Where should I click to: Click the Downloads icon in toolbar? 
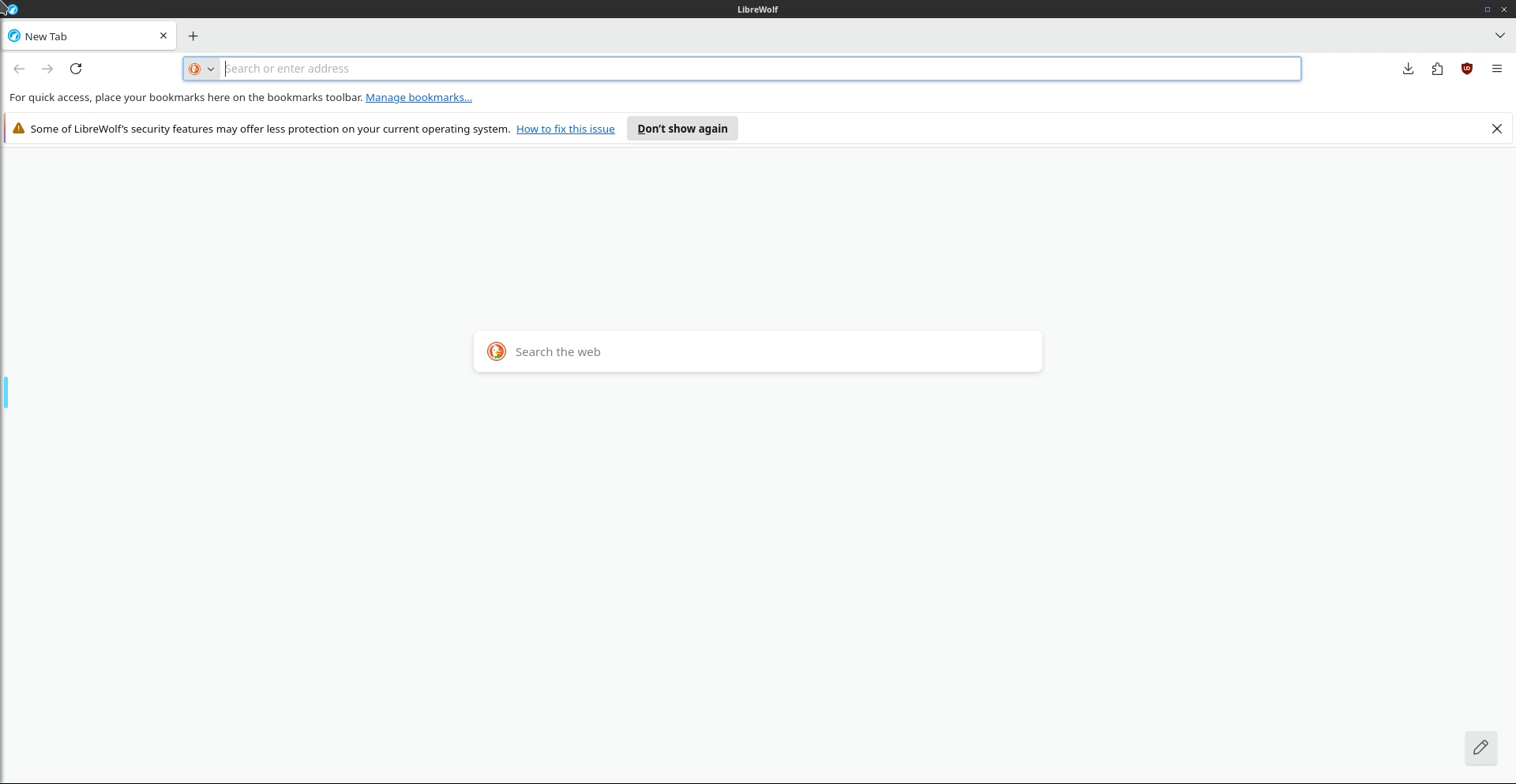(1408, 69)
